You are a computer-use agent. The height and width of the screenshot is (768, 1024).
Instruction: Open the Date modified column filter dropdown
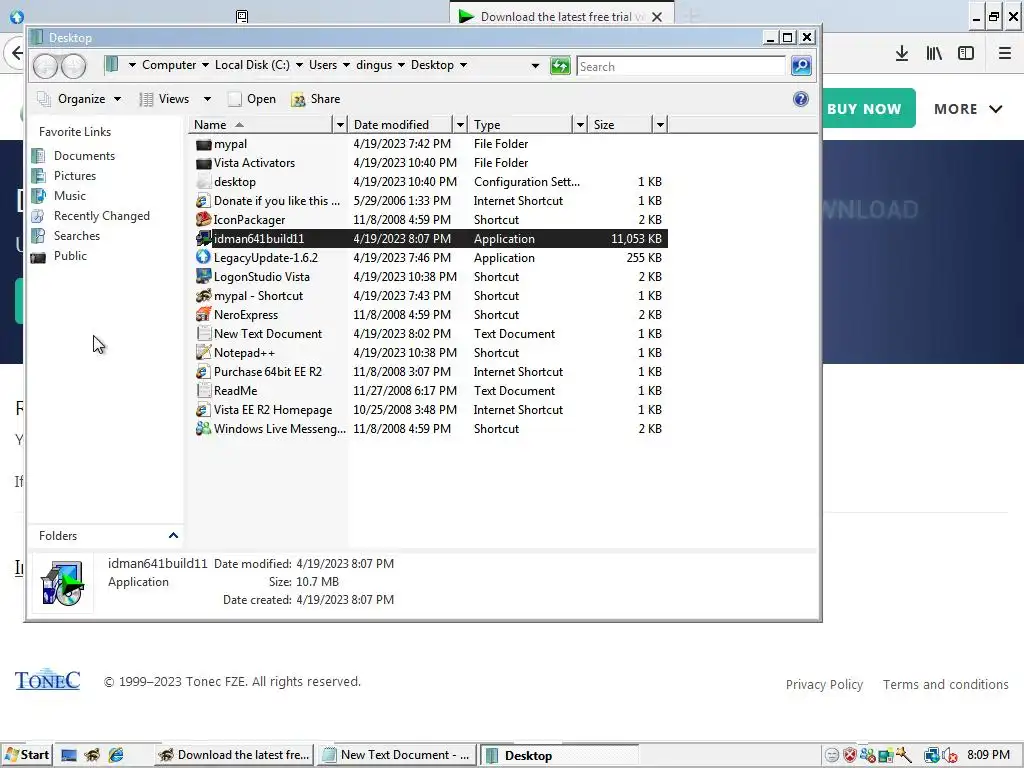[460, 125]
